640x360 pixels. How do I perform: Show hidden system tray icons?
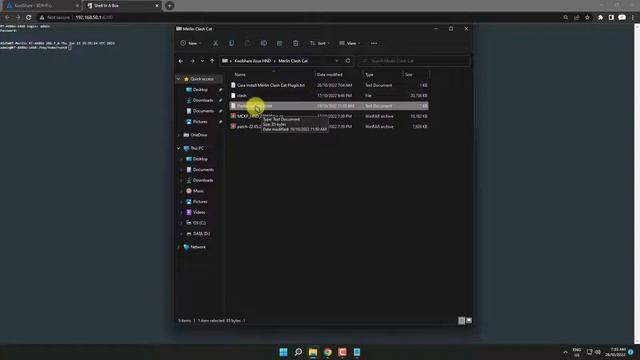[x=565, y=352]
